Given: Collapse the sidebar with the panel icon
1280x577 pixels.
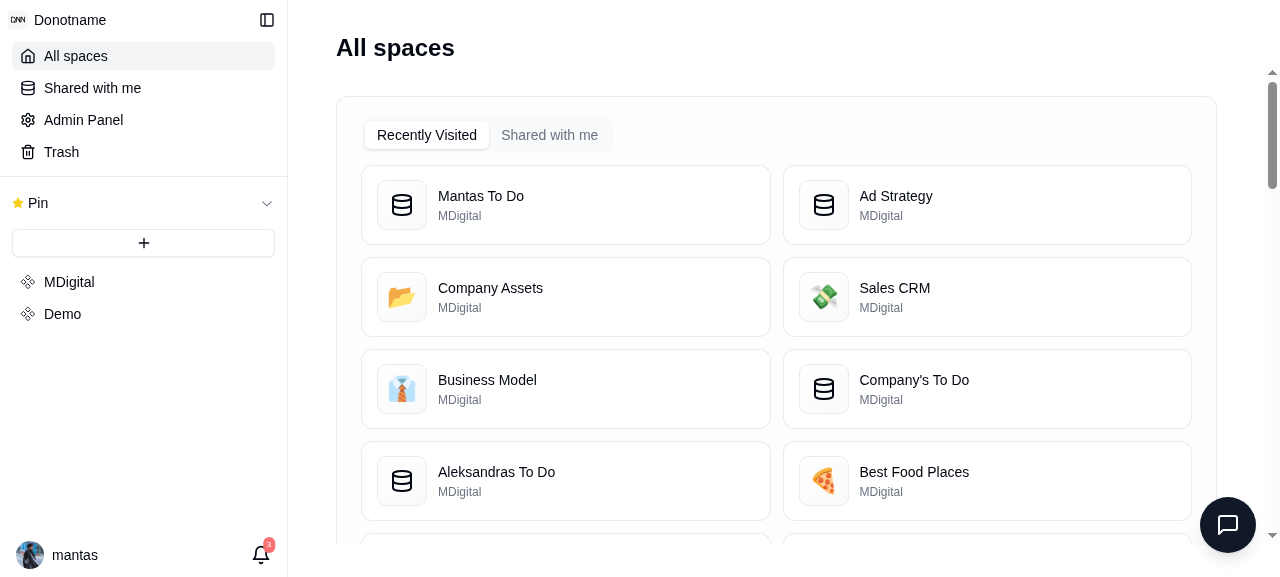Looking at the screenshot, I should [x=267, y=20].
